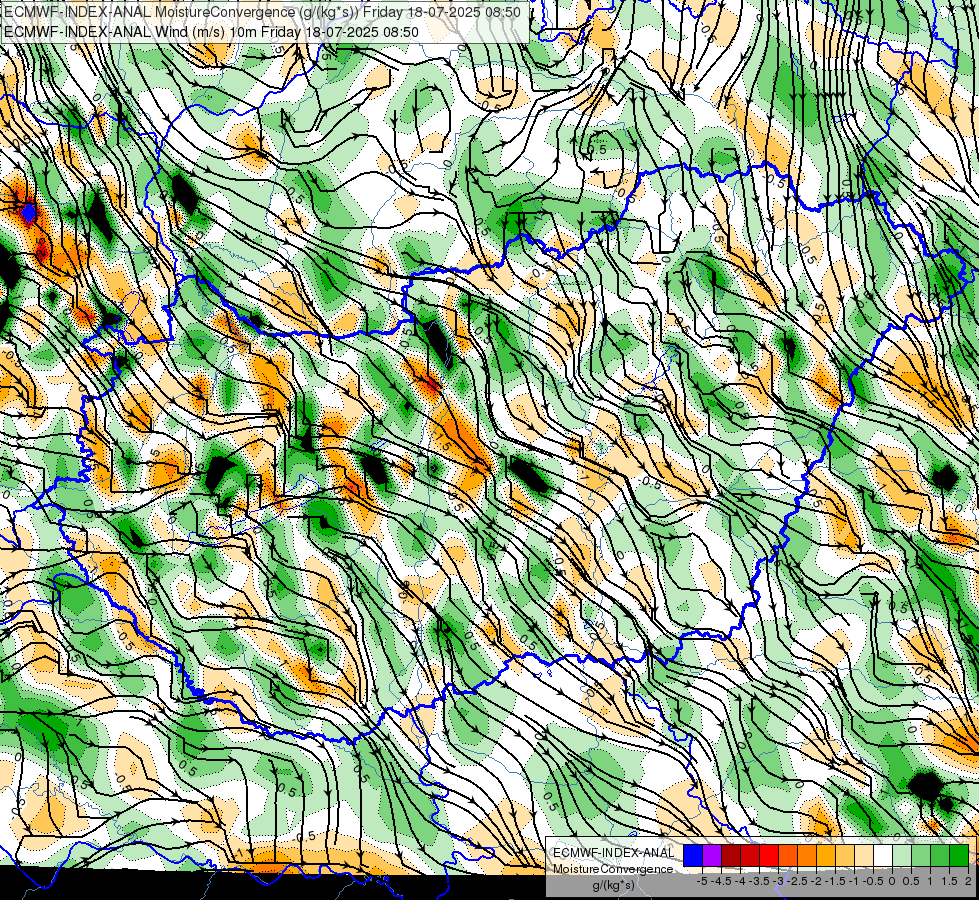The width and height of the screenshot is (979, 900).
Task: Click the purple legend swatch
Action: [x=712, y=855]
